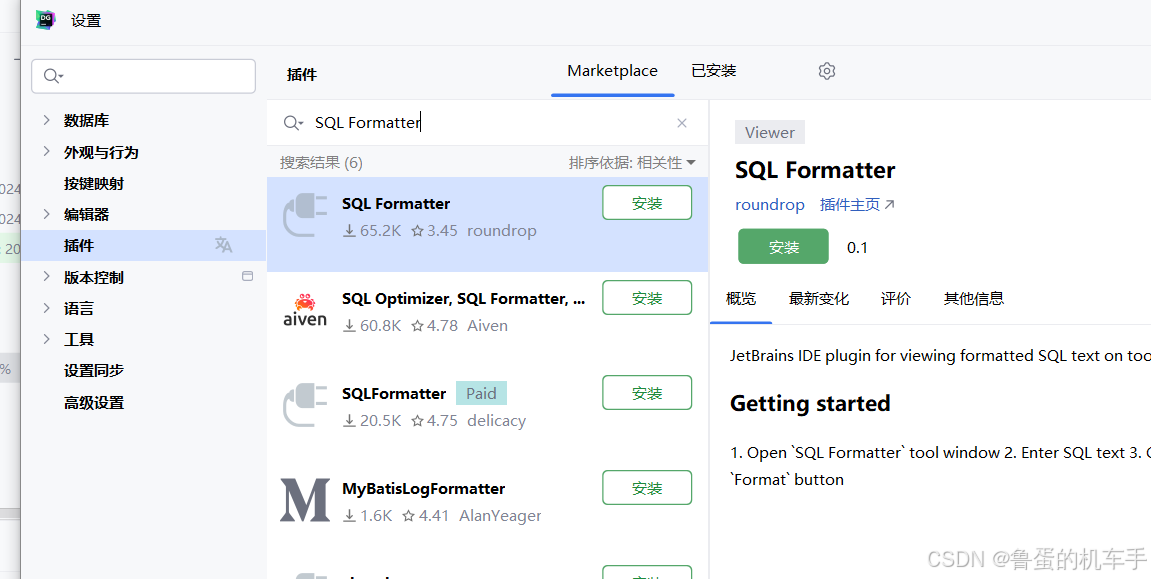
Task: Switch to the 已安装 tab
Action: 714,71
